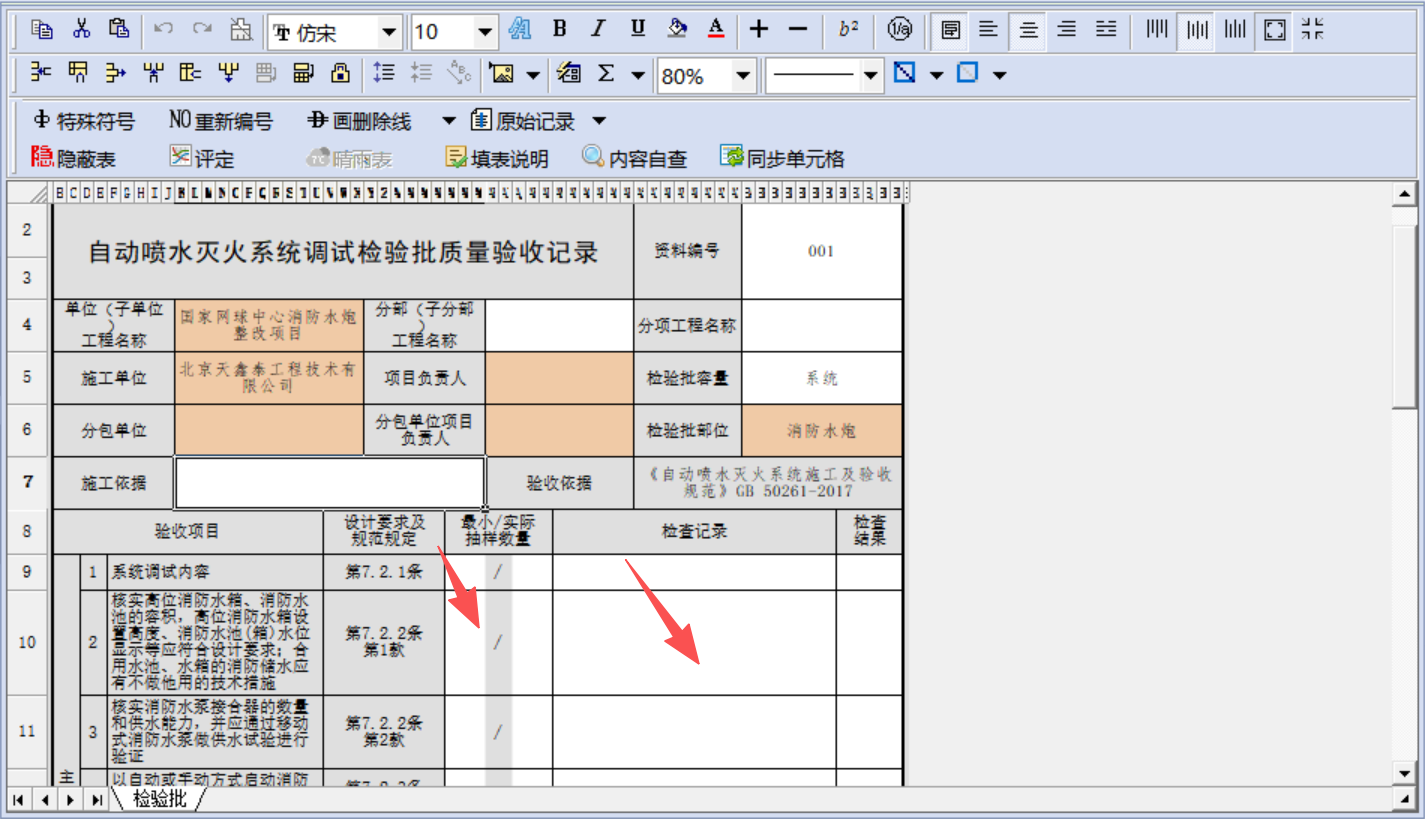Click the 特殊符号 button
This screenshot has width=1425, height=819.
(x=84, y=121)
